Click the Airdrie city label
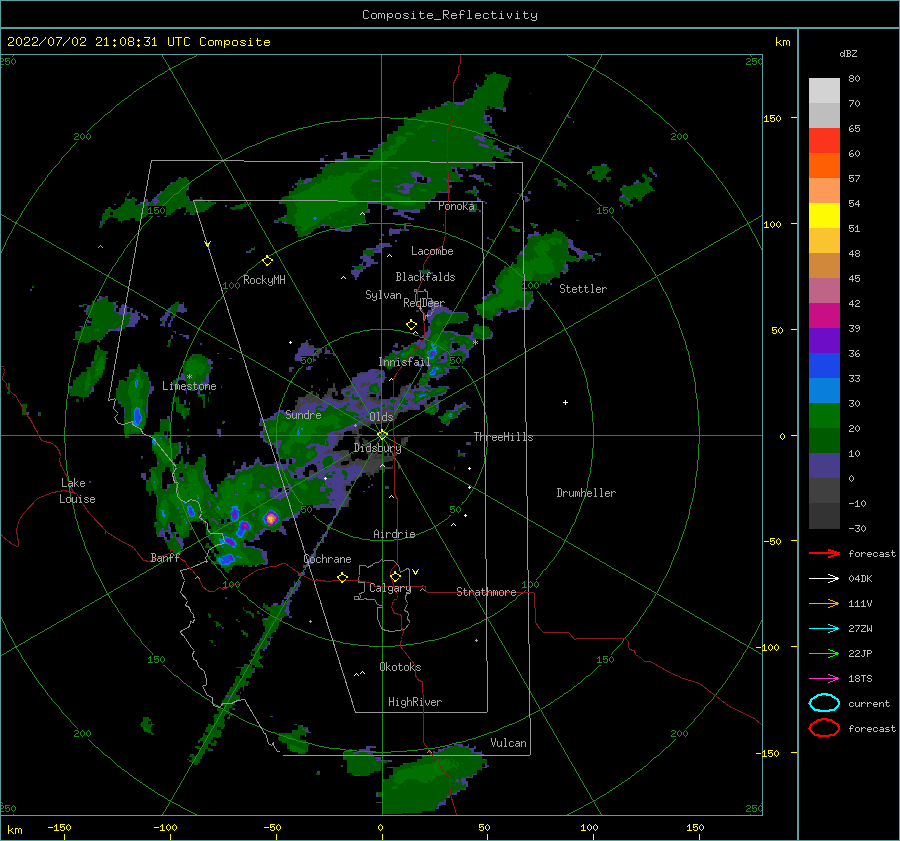 tap(394, 534)
